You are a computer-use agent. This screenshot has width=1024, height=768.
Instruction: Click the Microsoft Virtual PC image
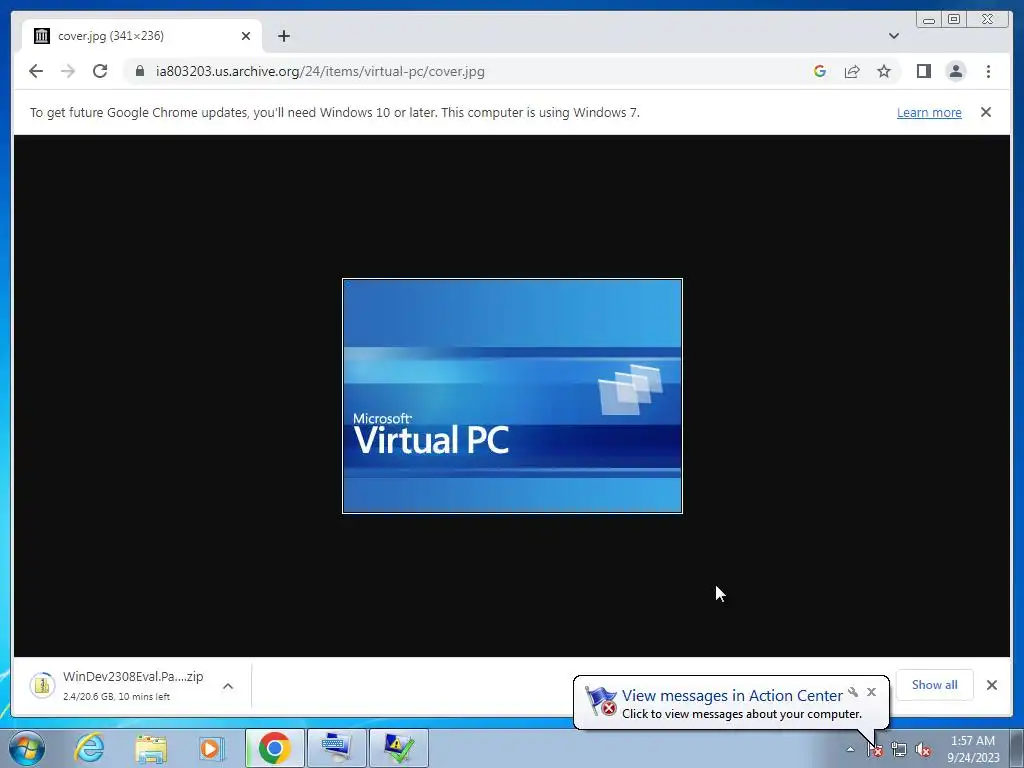(x=512, y=396)
